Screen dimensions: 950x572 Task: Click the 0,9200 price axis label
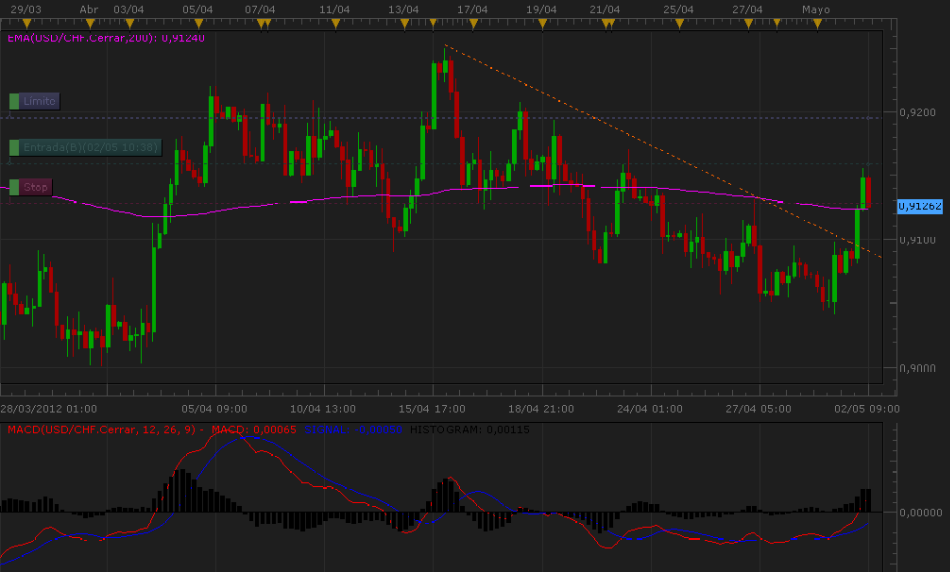pyautogui.click(x=916, y=113)
